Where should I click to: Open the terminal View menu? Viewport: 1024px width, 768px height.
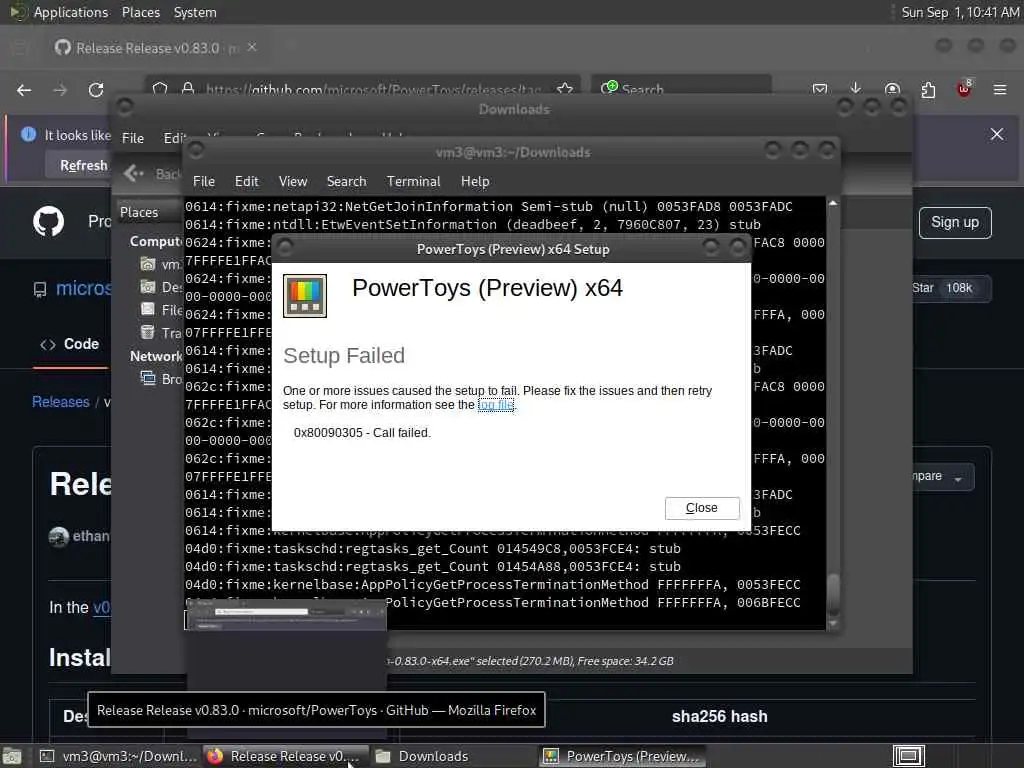click(x=293, y=182)
